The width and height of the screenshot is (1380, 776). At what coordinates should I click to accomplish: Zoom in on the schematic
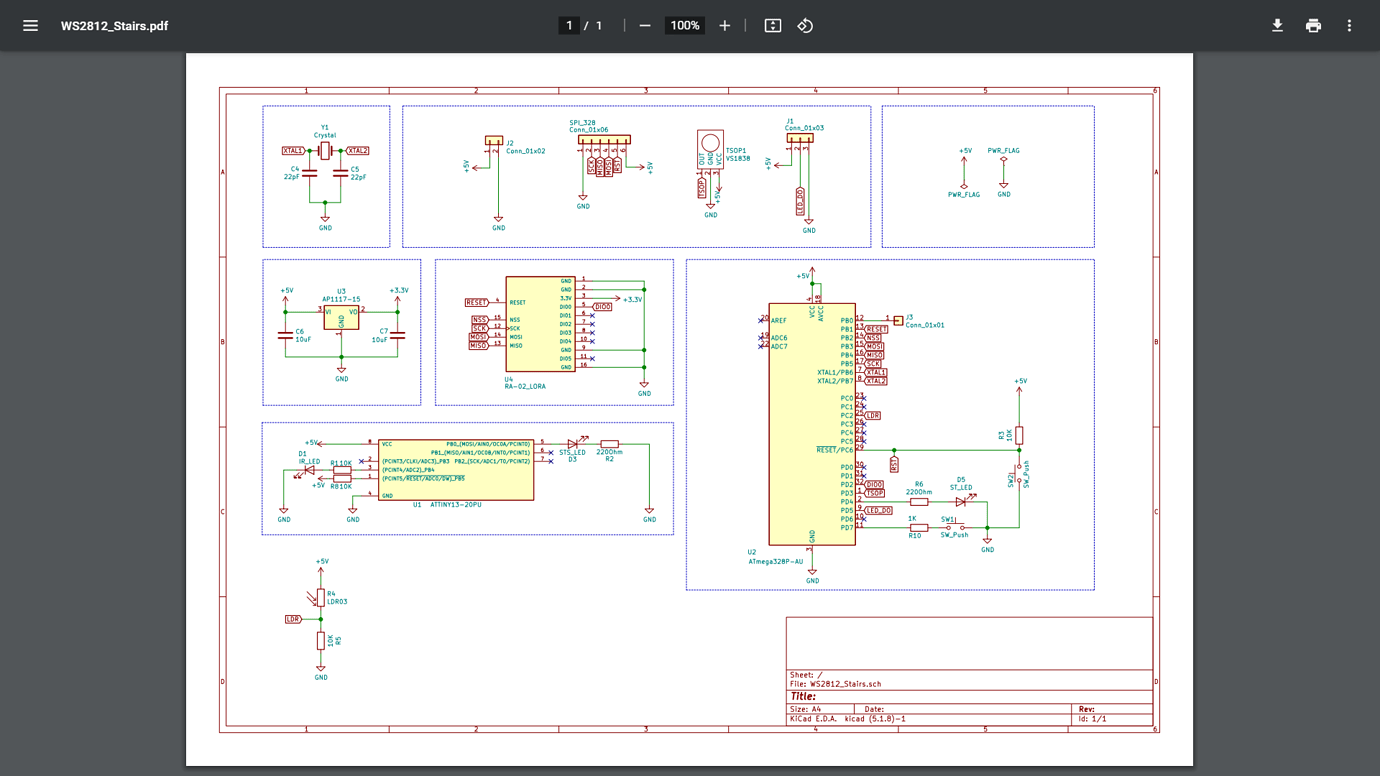coord(724,25)
